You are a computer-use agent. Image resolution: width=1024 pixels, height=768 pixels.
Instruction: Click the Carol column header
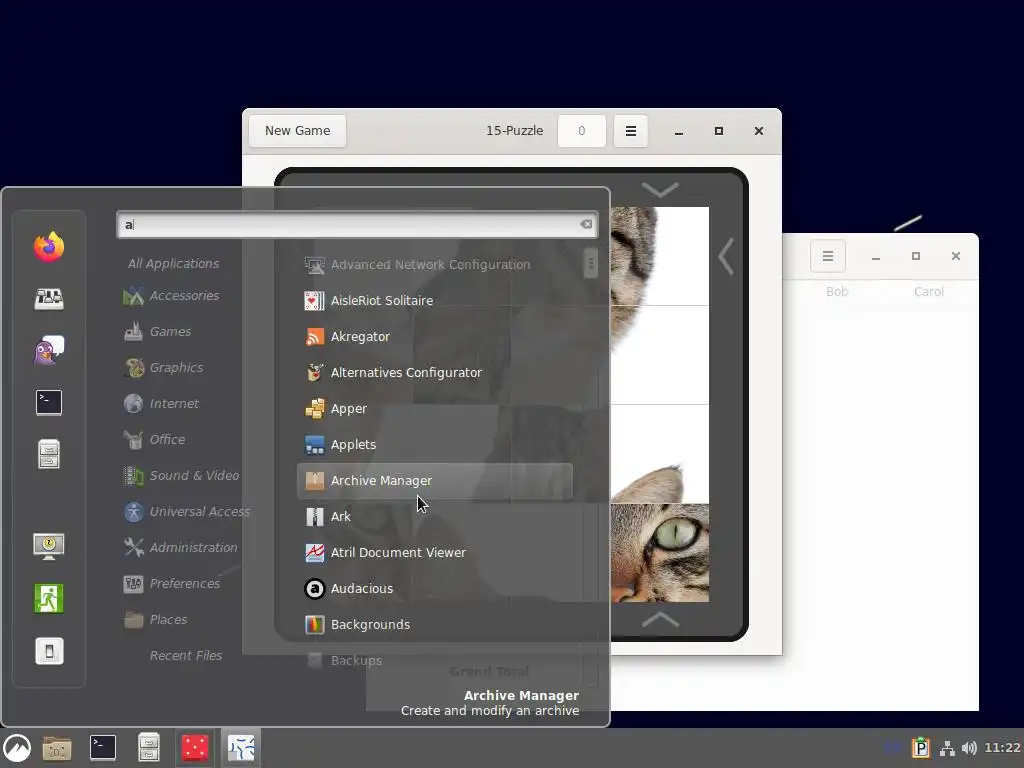pos(928,291)
